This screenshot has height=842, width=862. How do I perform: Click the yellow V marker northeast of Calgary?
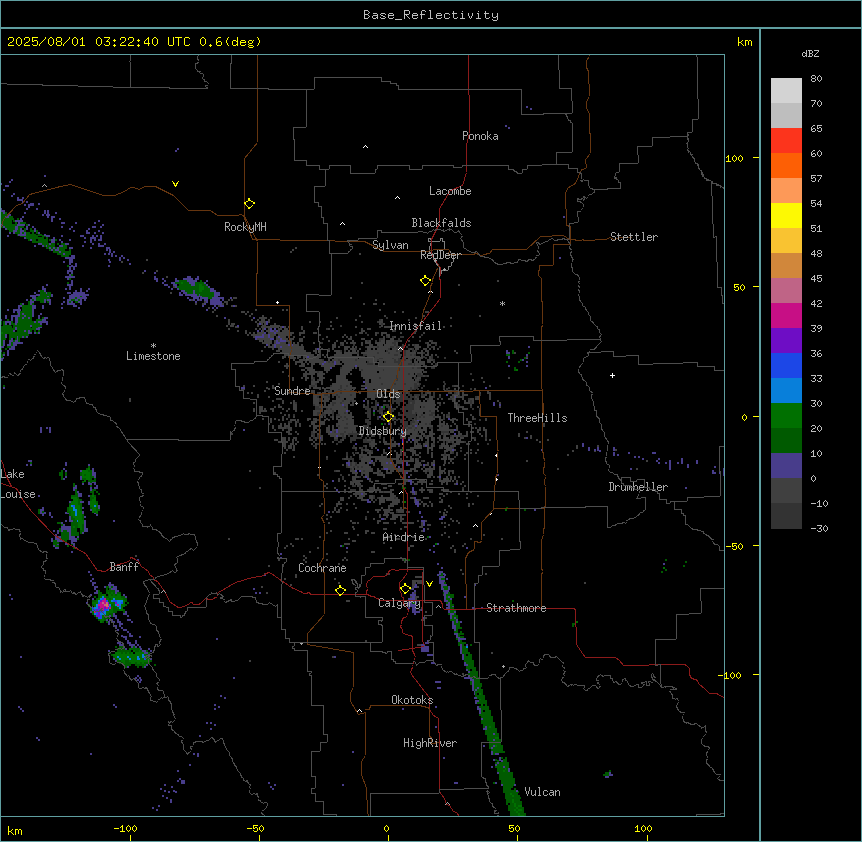[x=429, y=584]
